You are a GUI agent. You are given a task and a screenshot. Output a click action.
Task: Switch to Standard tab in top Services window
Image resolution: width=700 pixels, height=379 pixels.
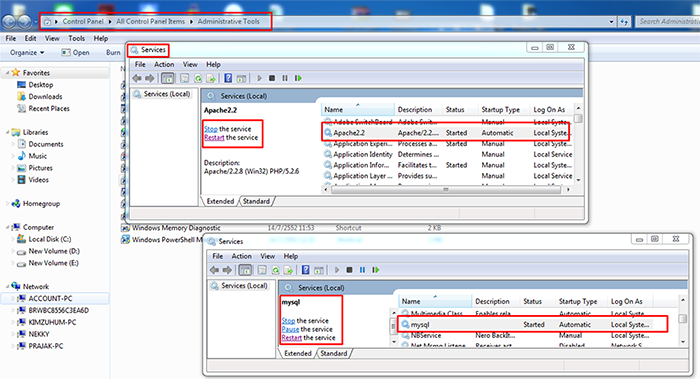pyautogui.click(x=256, y=201)
